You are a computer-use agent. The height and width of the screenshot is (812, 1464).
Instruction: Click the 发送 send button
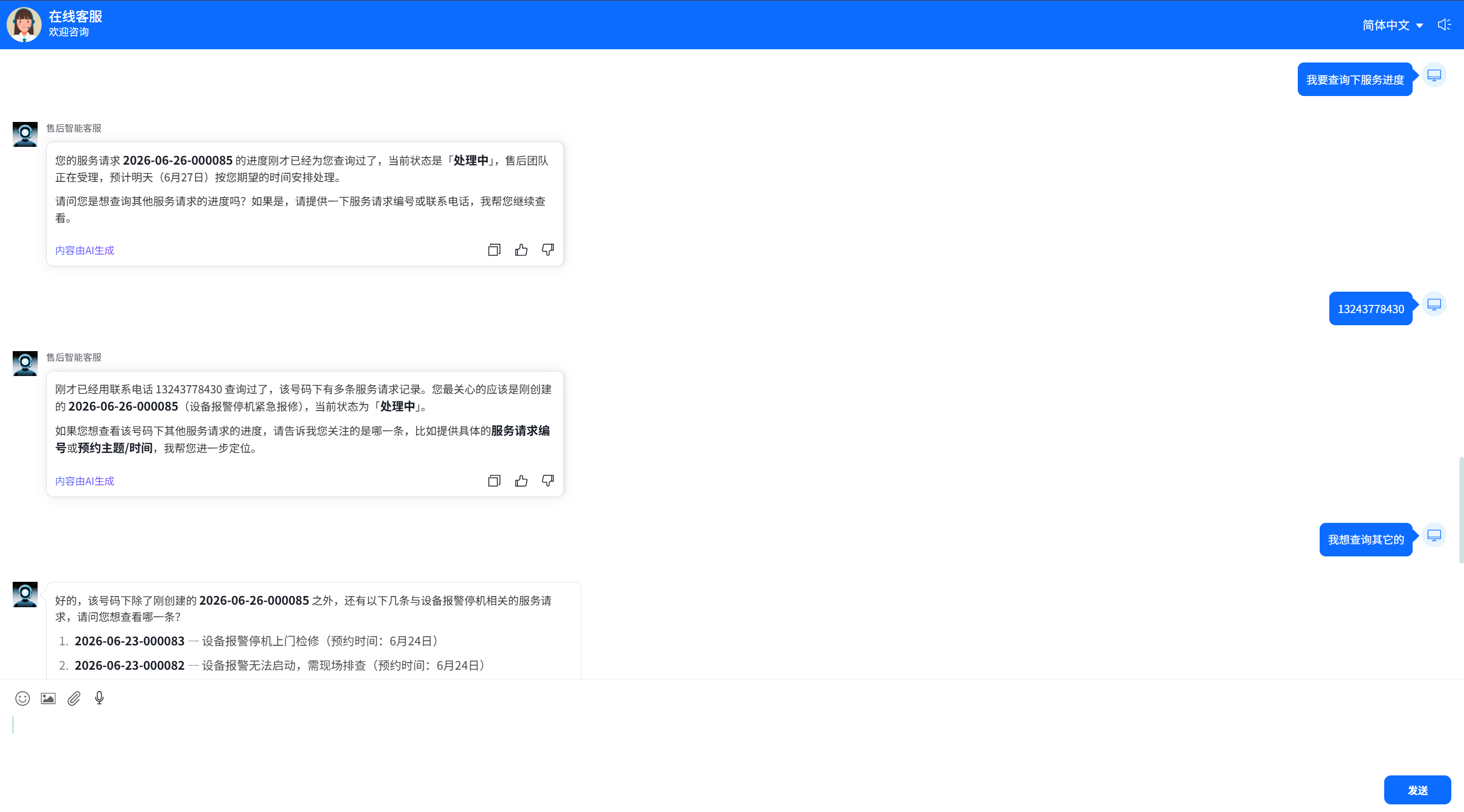1417,790
